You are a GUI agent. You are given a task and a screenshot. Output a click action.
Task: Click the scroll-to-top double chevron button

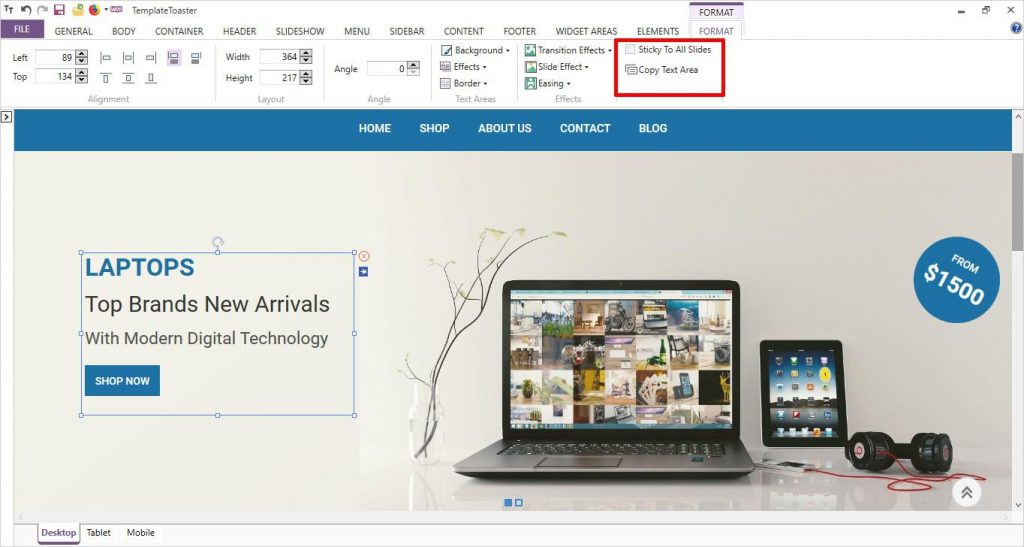pyautogui.click(x=967, y=492)
